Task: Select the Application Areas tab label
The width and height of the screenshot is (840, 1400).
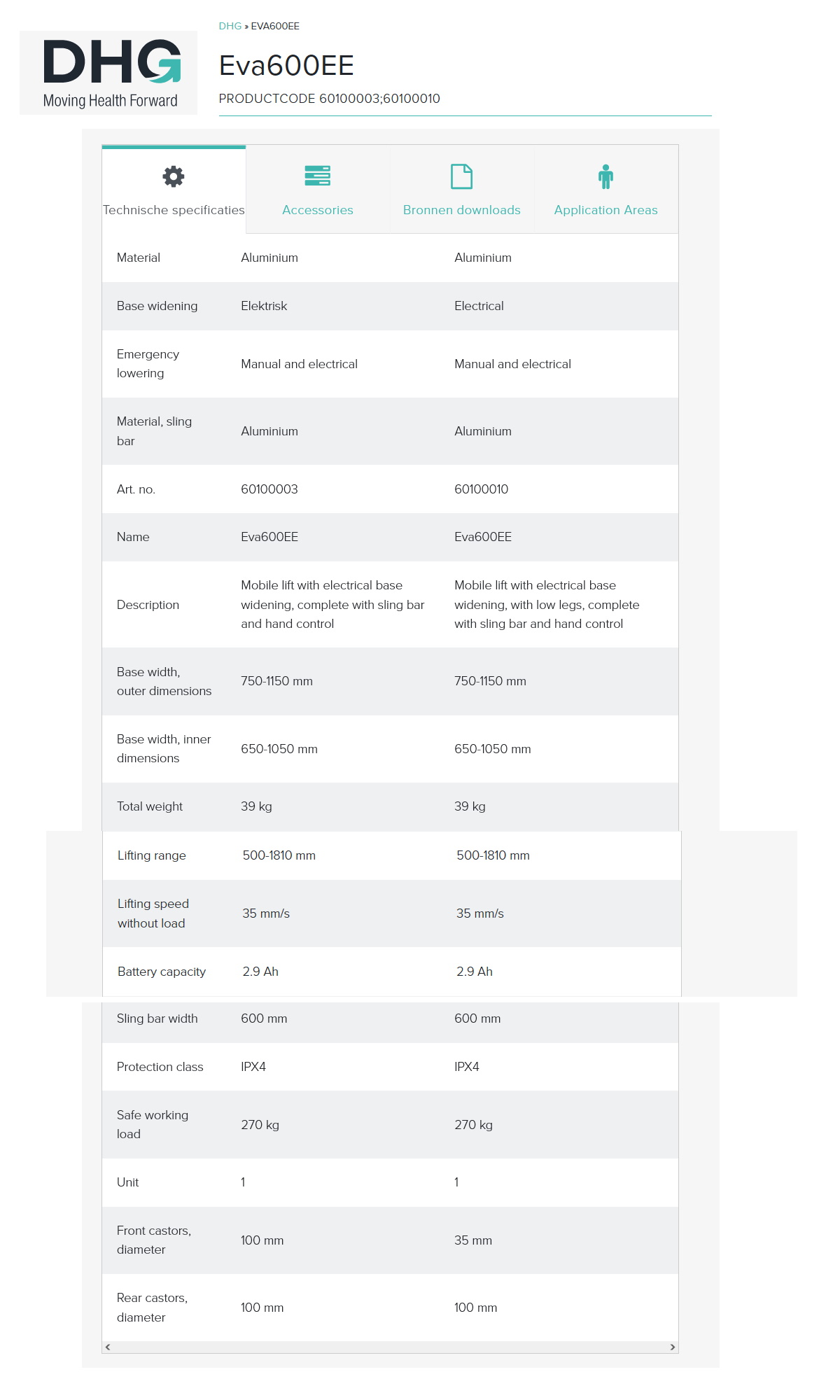Action: tap(605, 210)
